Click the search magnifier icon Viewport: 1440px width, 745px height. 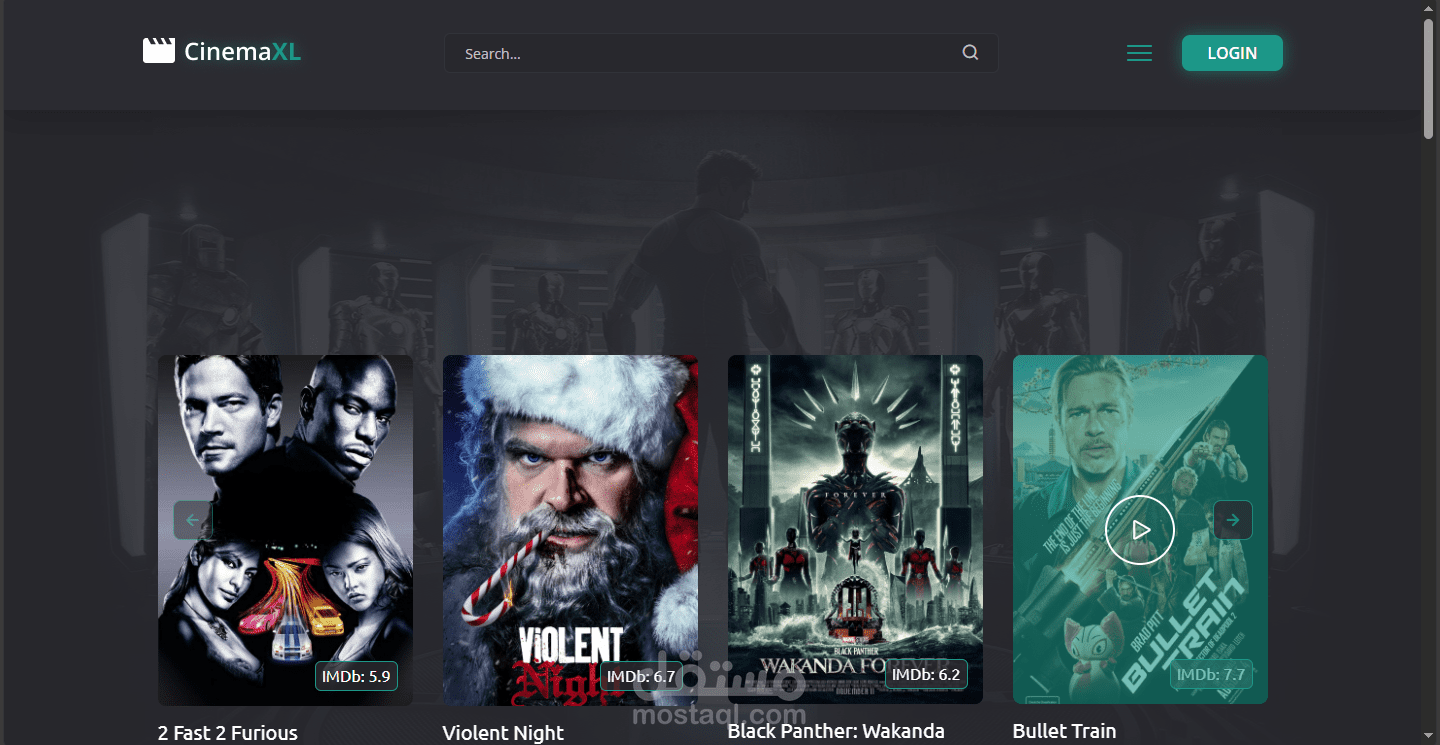tap(970, 53)
